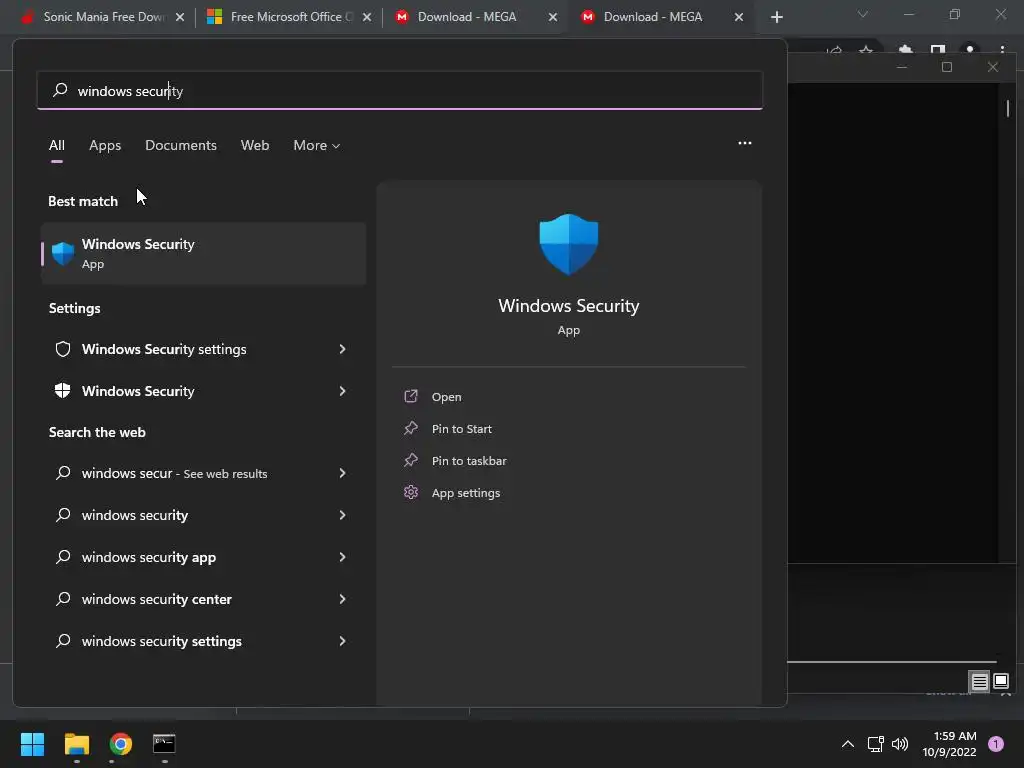The height and width of the screenshot is (768, 1024).
Task: Select the windows security settings web suggestion
Action: click(x=203, y=641)
